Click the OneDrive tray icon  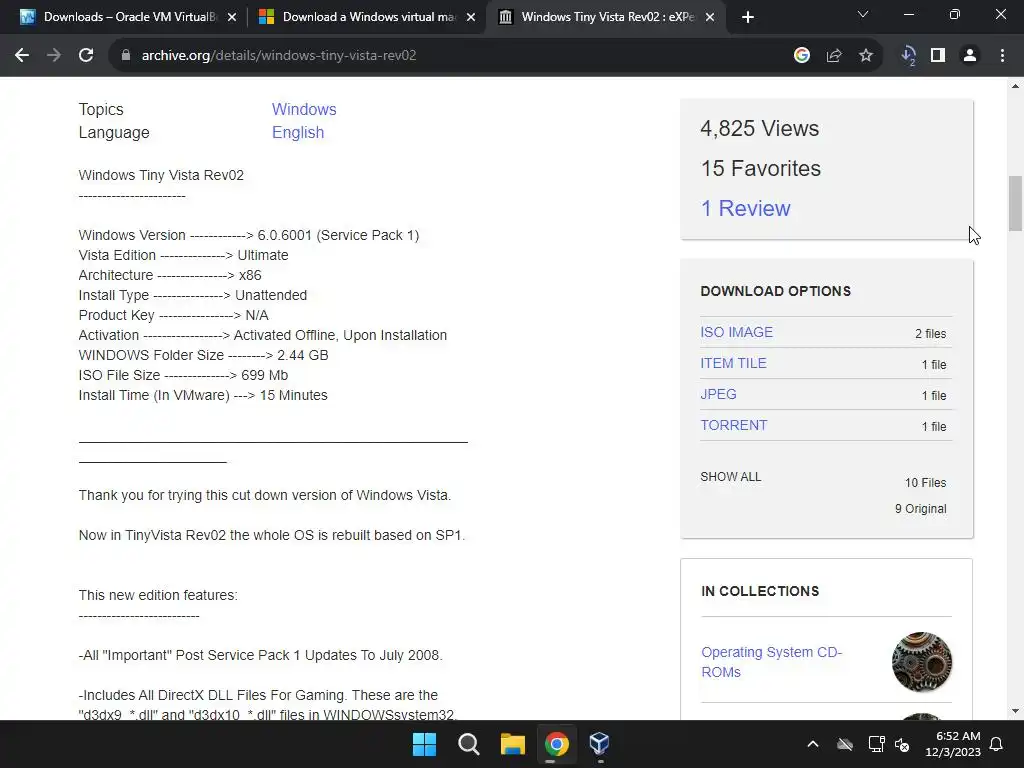click(845, 744)
